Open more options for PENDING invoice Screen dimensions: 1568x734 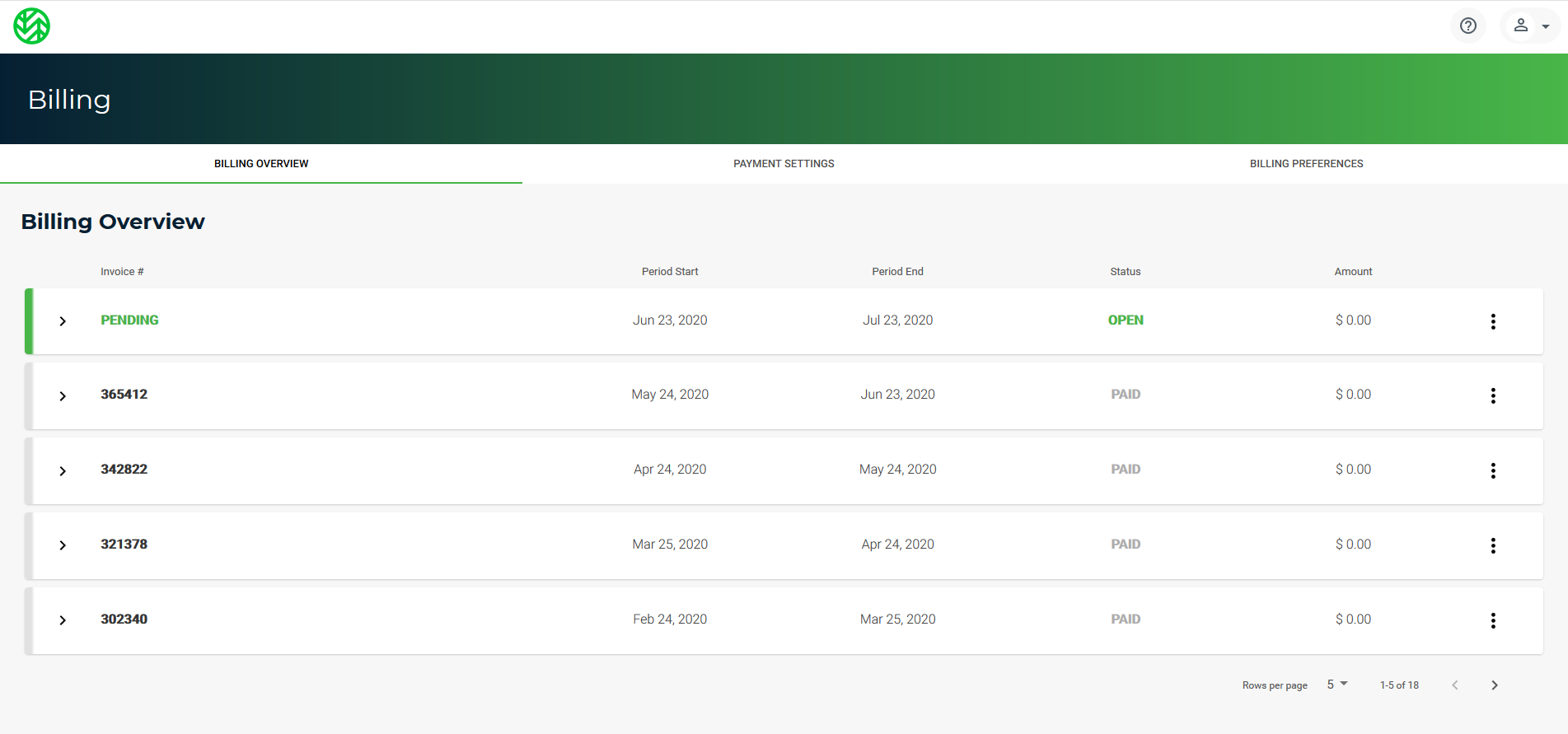(1492, 321)
